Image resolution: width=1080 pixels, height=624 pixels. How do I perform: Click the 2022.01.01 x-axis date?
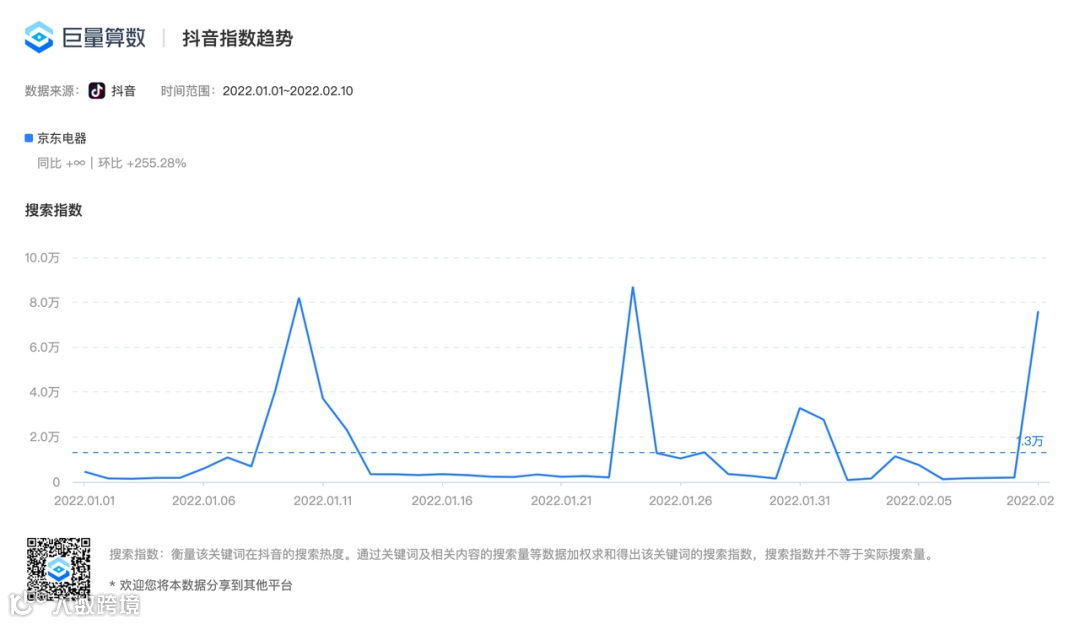84,501
